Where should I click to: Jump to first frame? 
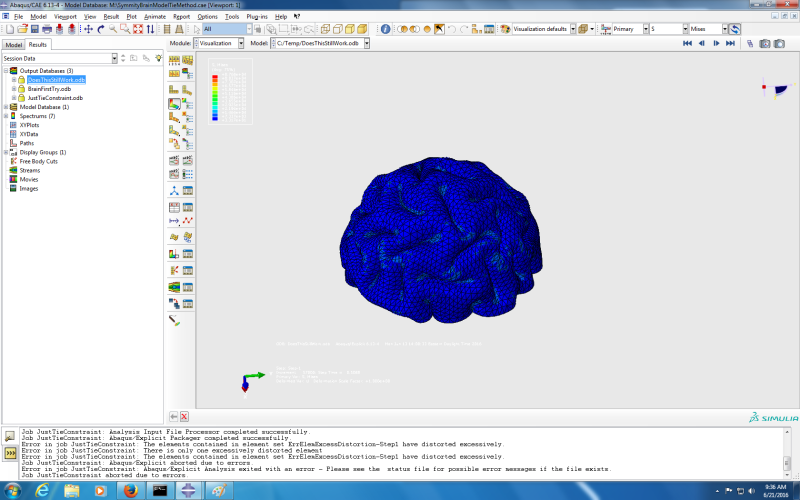(x=687, y=43)
